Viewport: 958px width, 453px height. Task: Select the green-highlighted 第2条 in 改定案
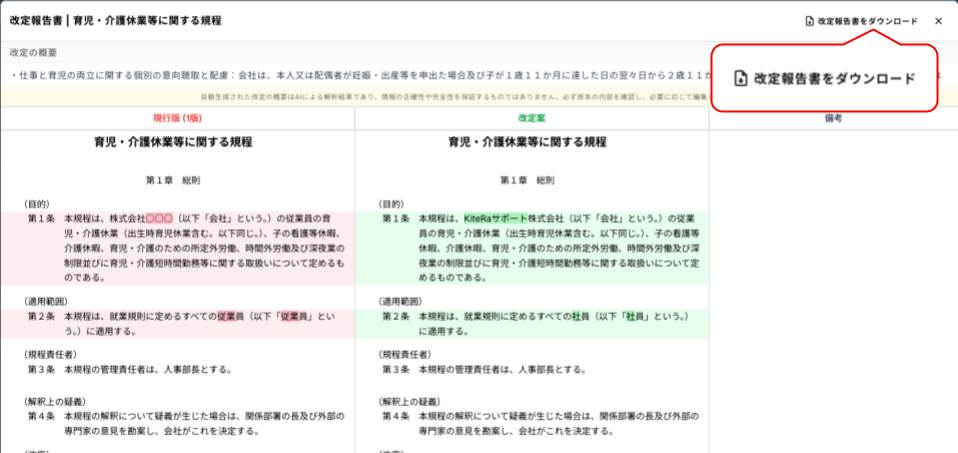[x=398, y=316]
